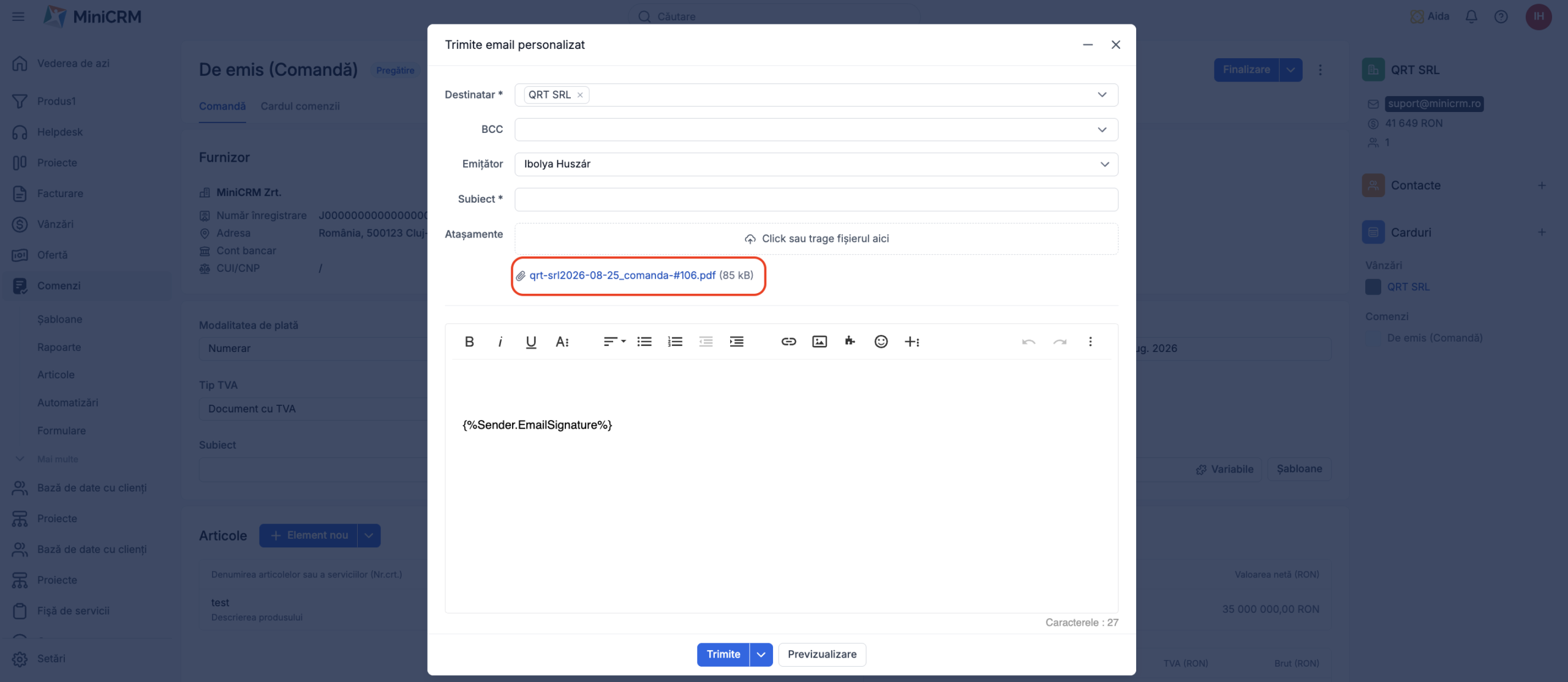Image resolution: width=1568 pixels, height=682 pixels.
Task: Insert a numbered list
Action: (x=675, y=342)
